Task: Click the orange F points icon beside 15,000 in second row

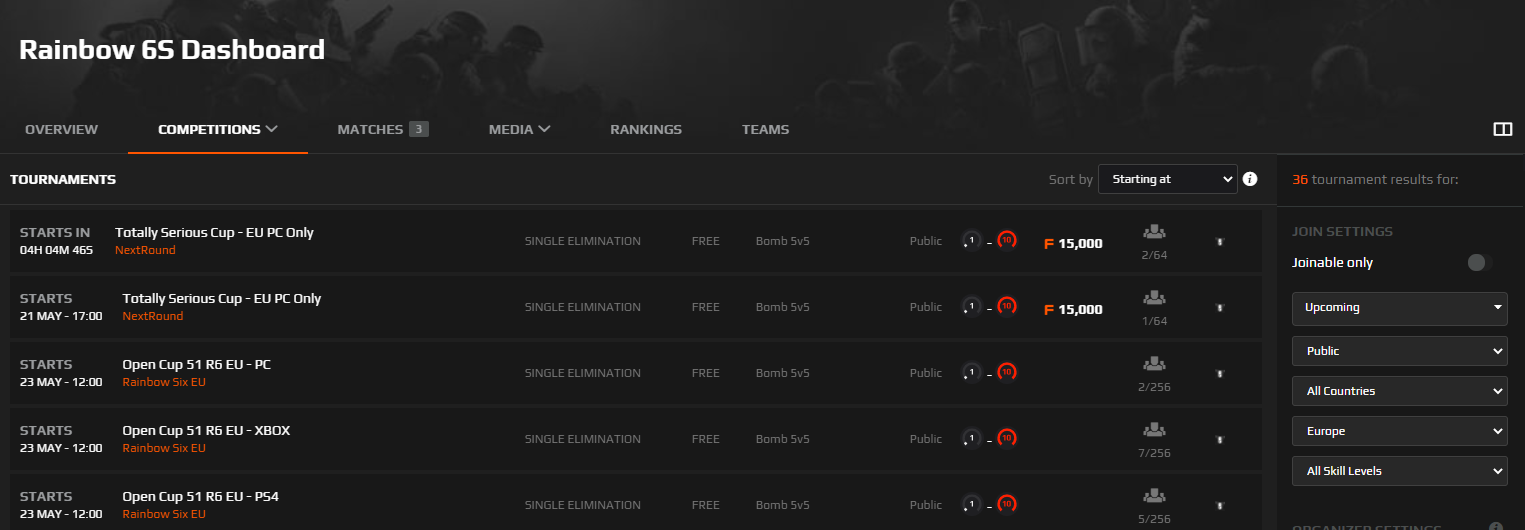Action: click(1049, 310)
